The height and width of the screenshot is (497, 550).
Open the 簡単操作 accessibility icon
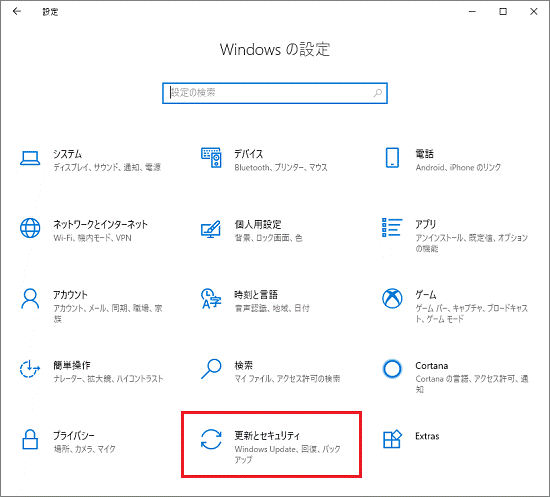click(29, 369)
